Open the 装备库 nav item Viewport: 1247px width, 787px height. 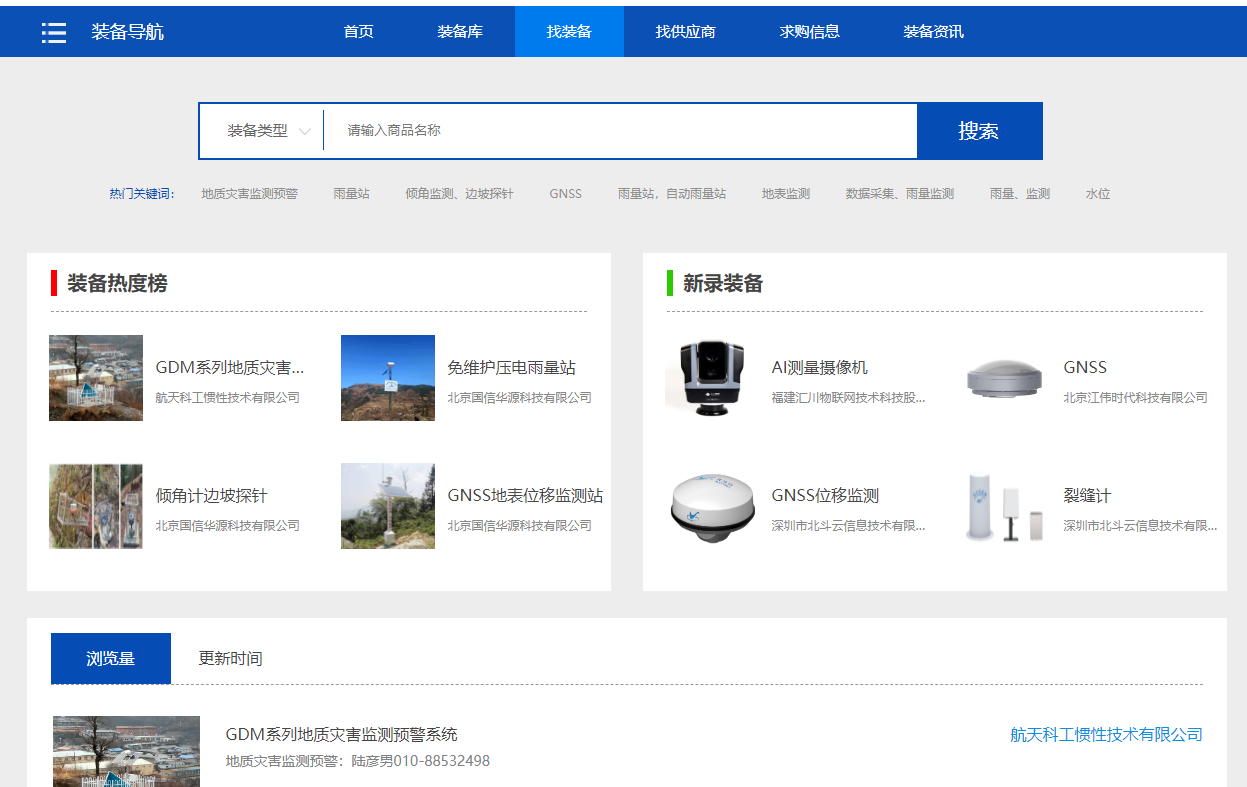460,32
